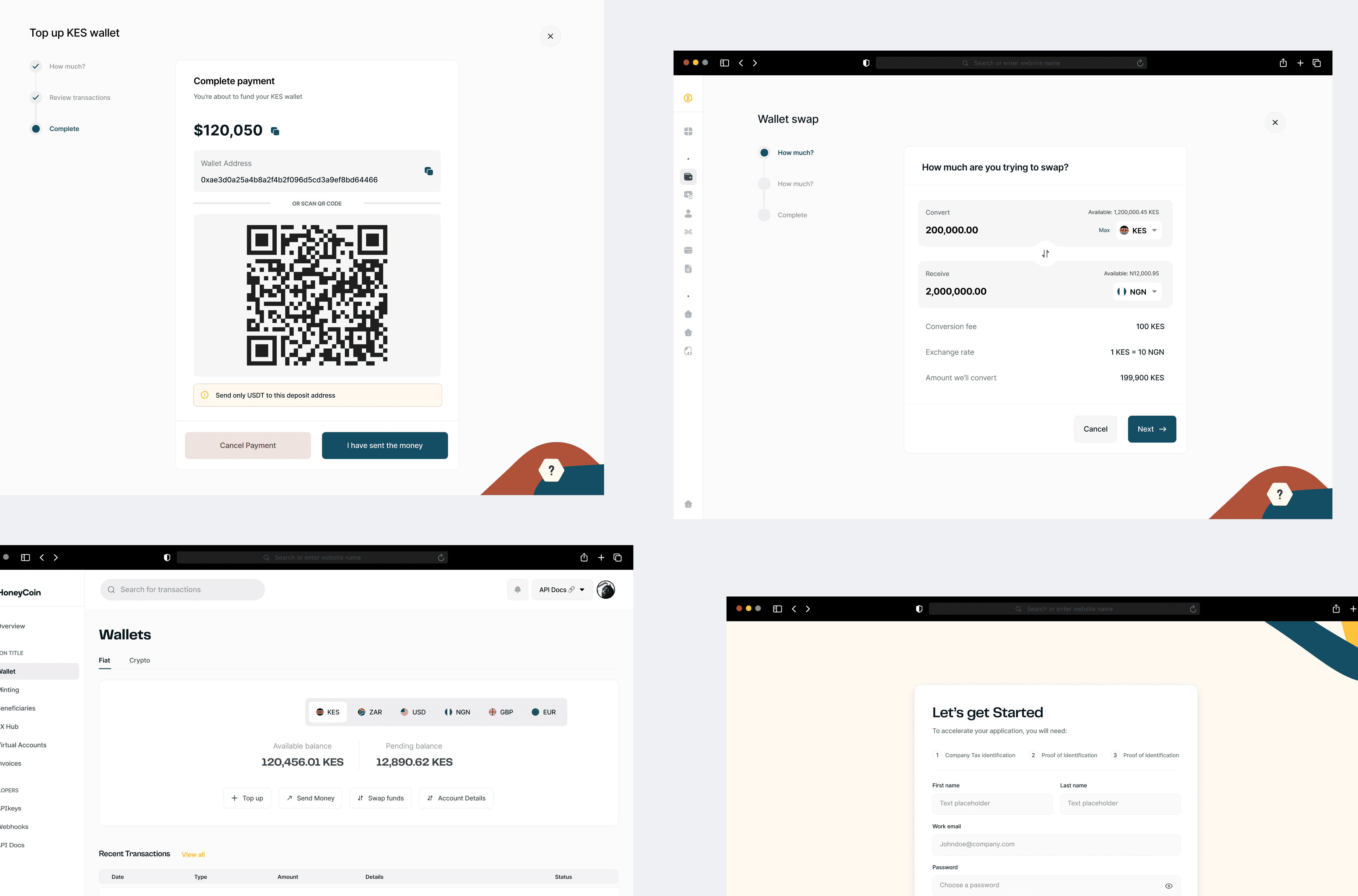The image size is (1358, 896).
Task: Switch to the Crypto tab
Action: pyautogui.click(x=139, y=660)
